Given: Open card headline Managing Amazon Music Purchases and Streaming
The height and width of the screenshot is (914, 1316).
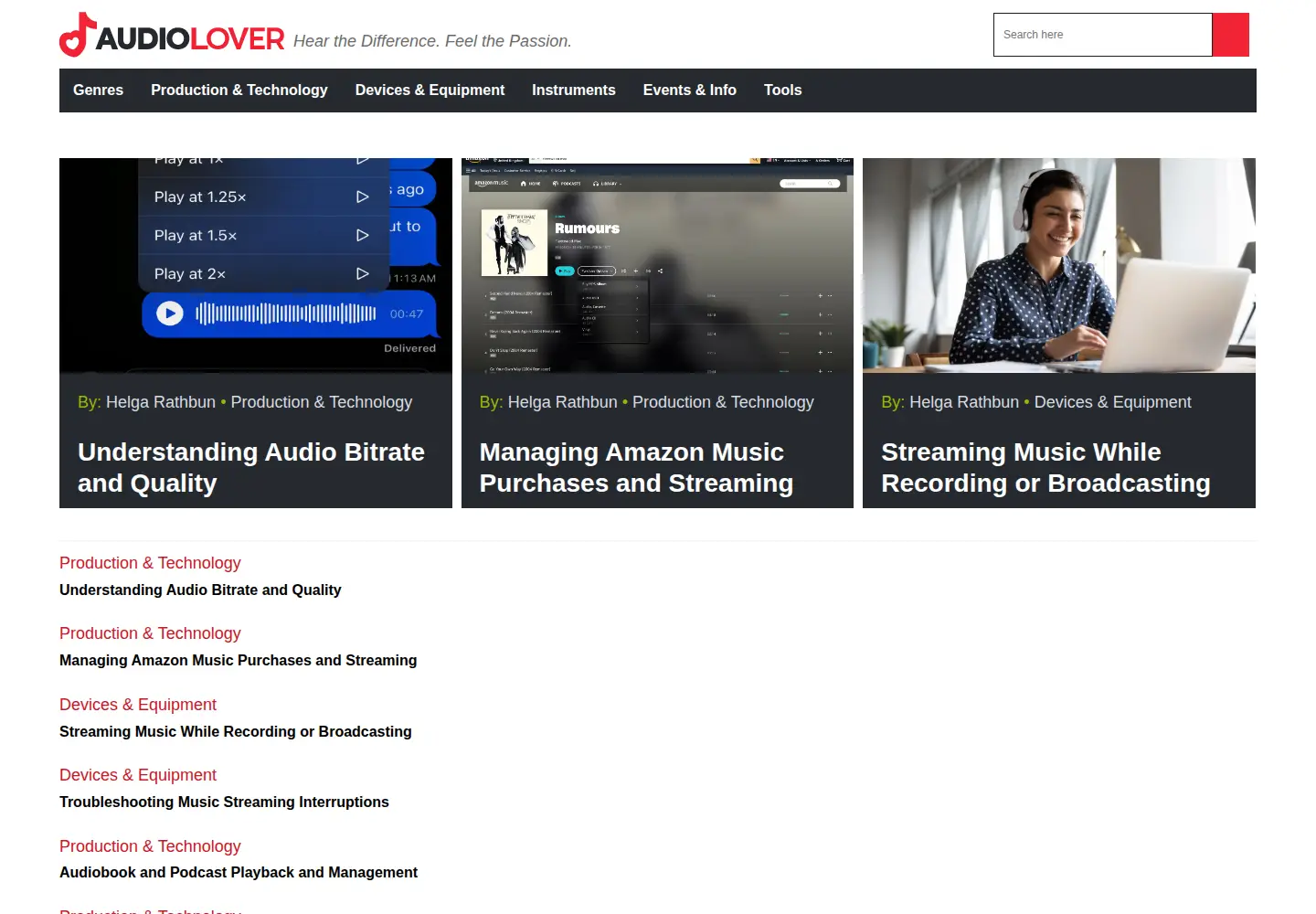Looking at the screenshot, I should pyautogui.click(x=636, y=467).
